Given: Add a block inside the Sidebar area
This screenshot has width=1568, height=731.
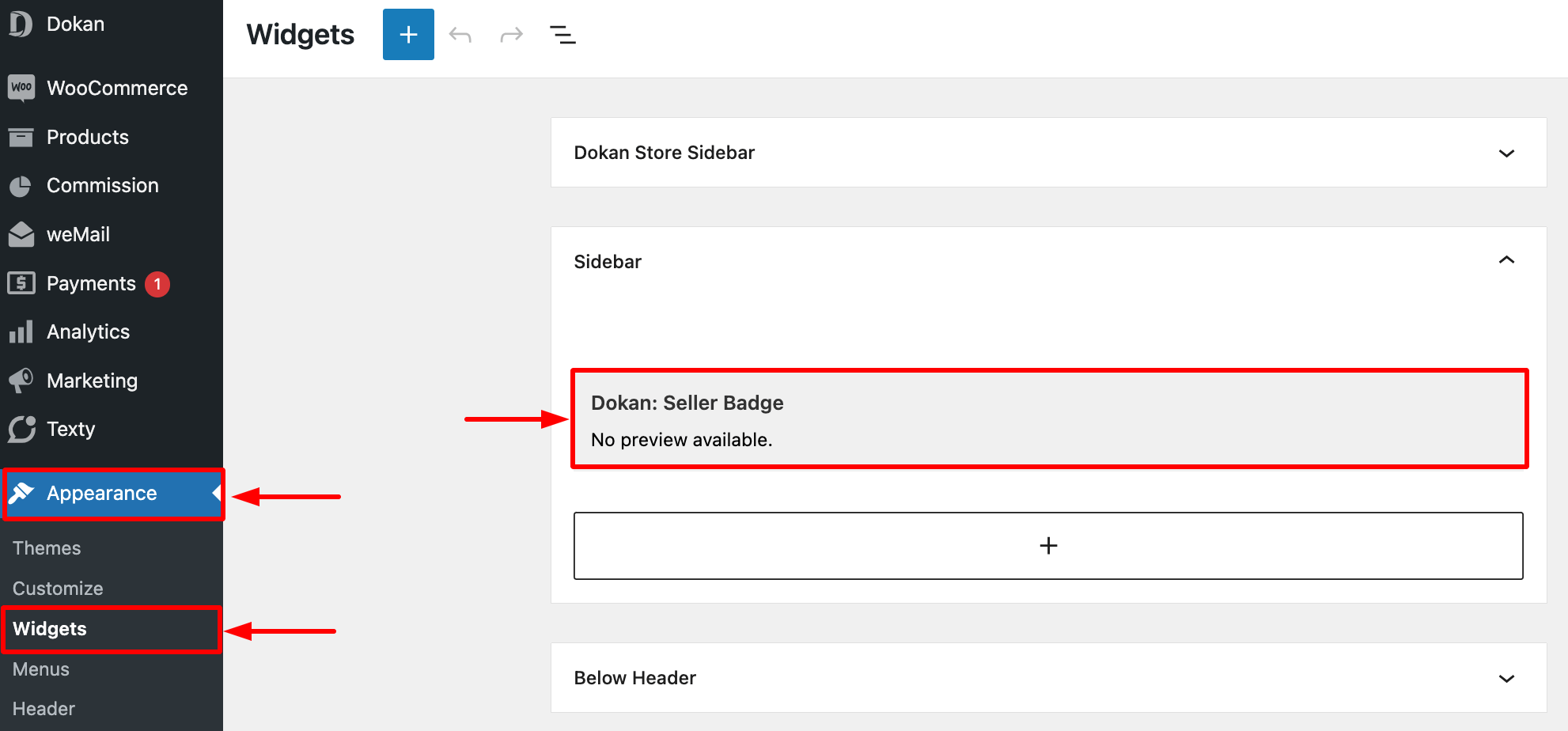Looking at the screenshot, I should pyautogui.click(x=1048, y=545).
